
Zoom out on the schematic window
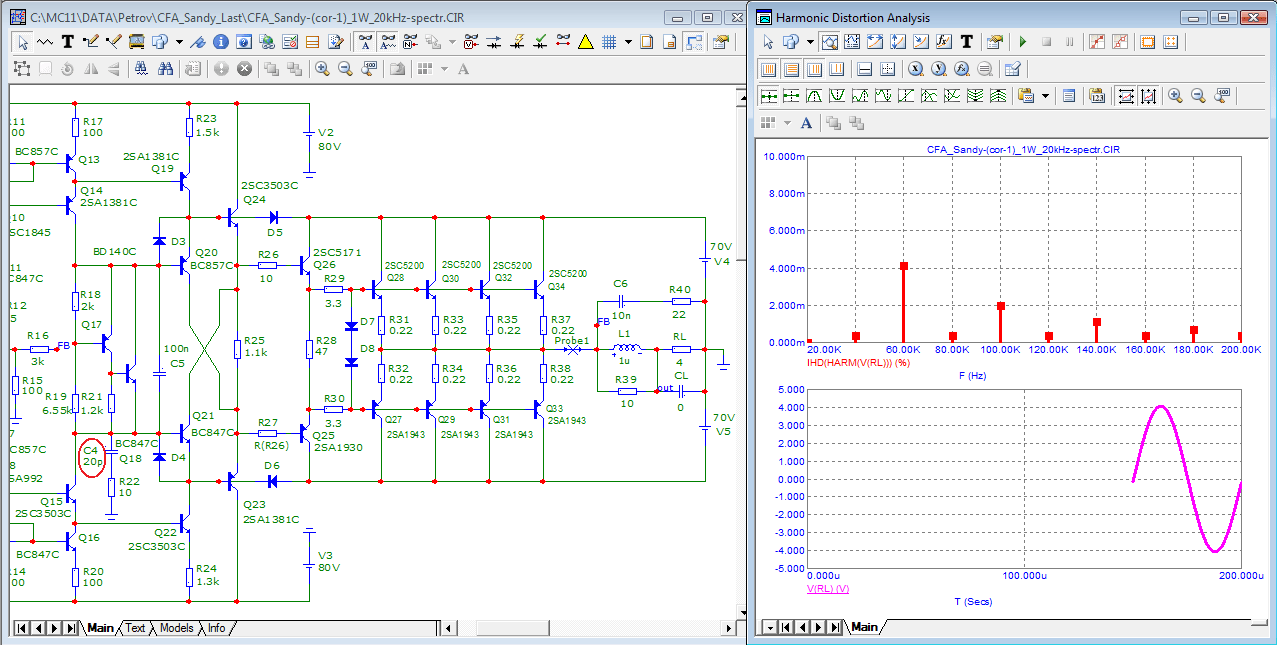[345, 68]
